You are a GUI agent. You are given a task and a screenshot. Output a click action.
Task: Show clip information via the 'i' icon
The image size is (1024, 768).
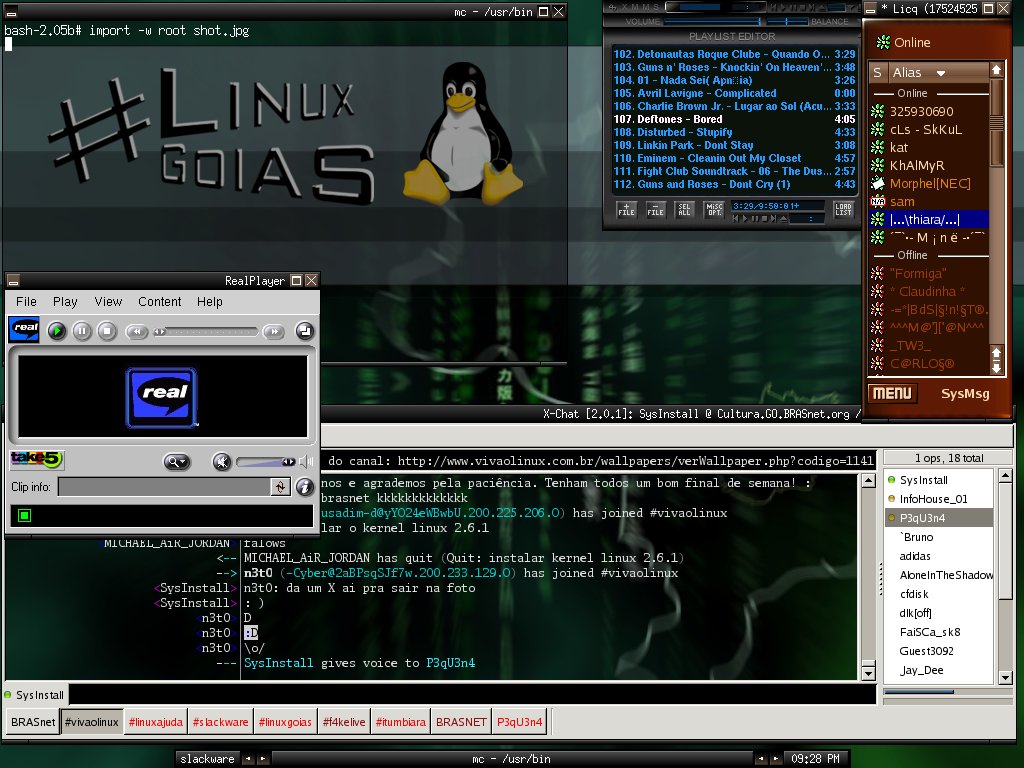304,487
